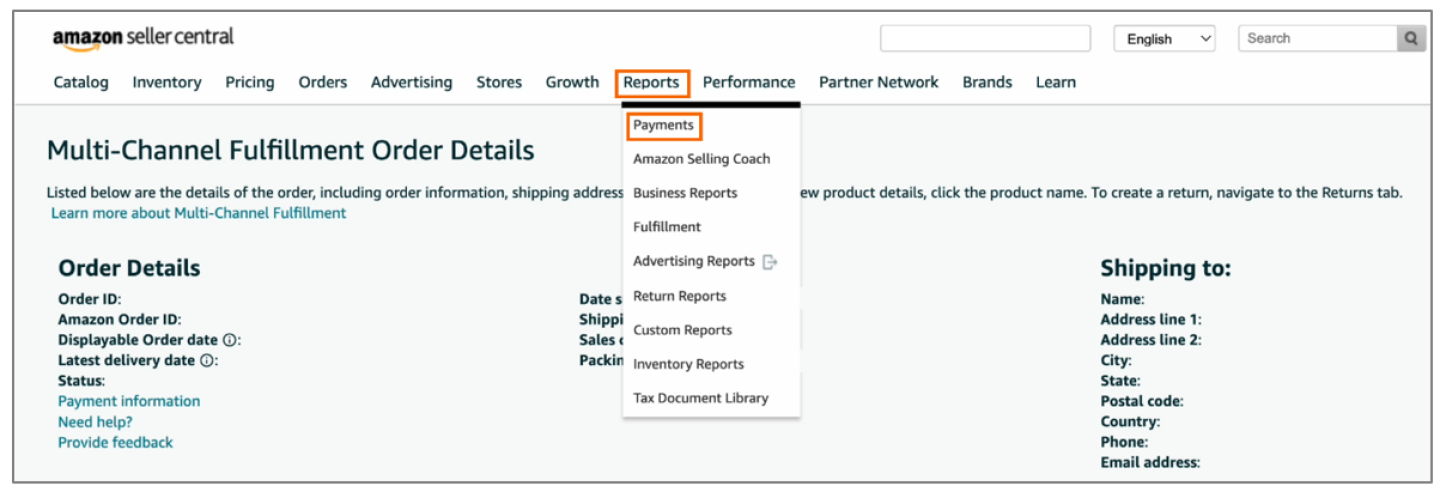
Task: Open the Advertising menu
Action: [x=412, y=82]
